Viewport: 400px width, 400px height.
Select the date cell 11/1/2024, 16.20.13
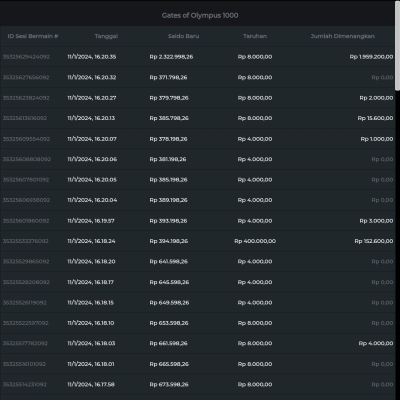(91, 118)
